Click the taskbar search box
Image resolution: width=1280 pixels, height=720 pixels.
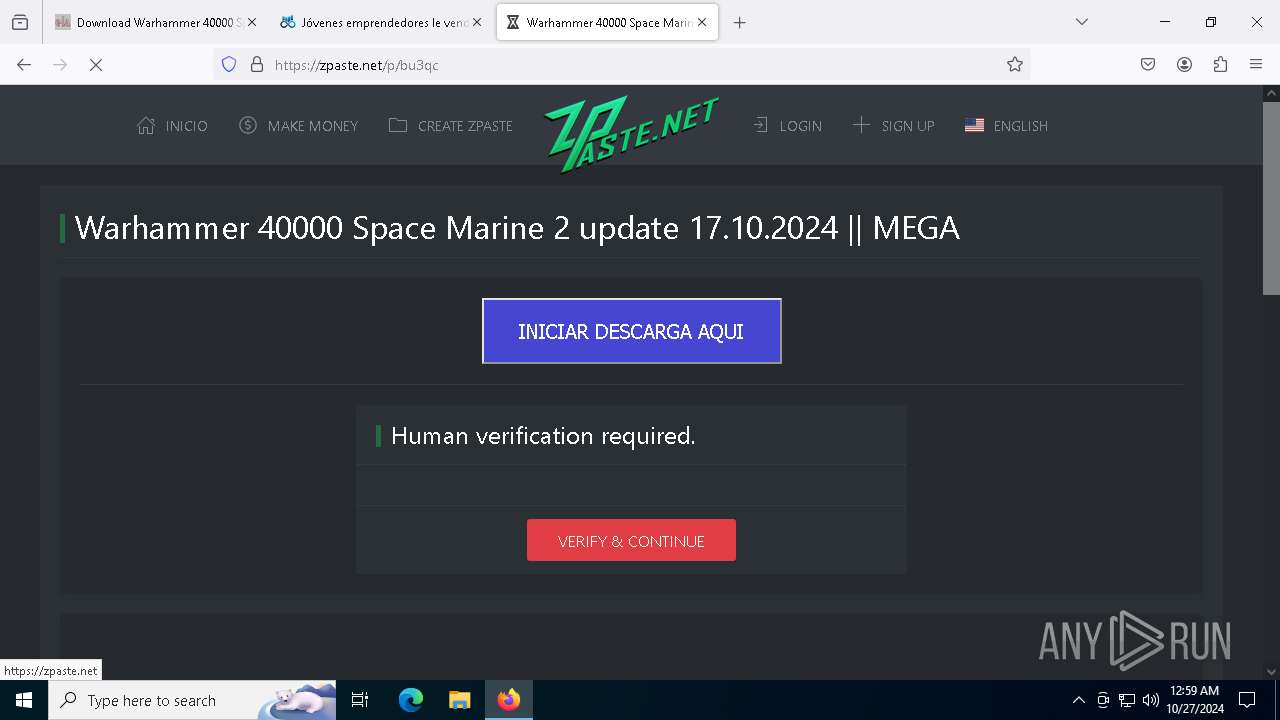click(x=192, y=700)
